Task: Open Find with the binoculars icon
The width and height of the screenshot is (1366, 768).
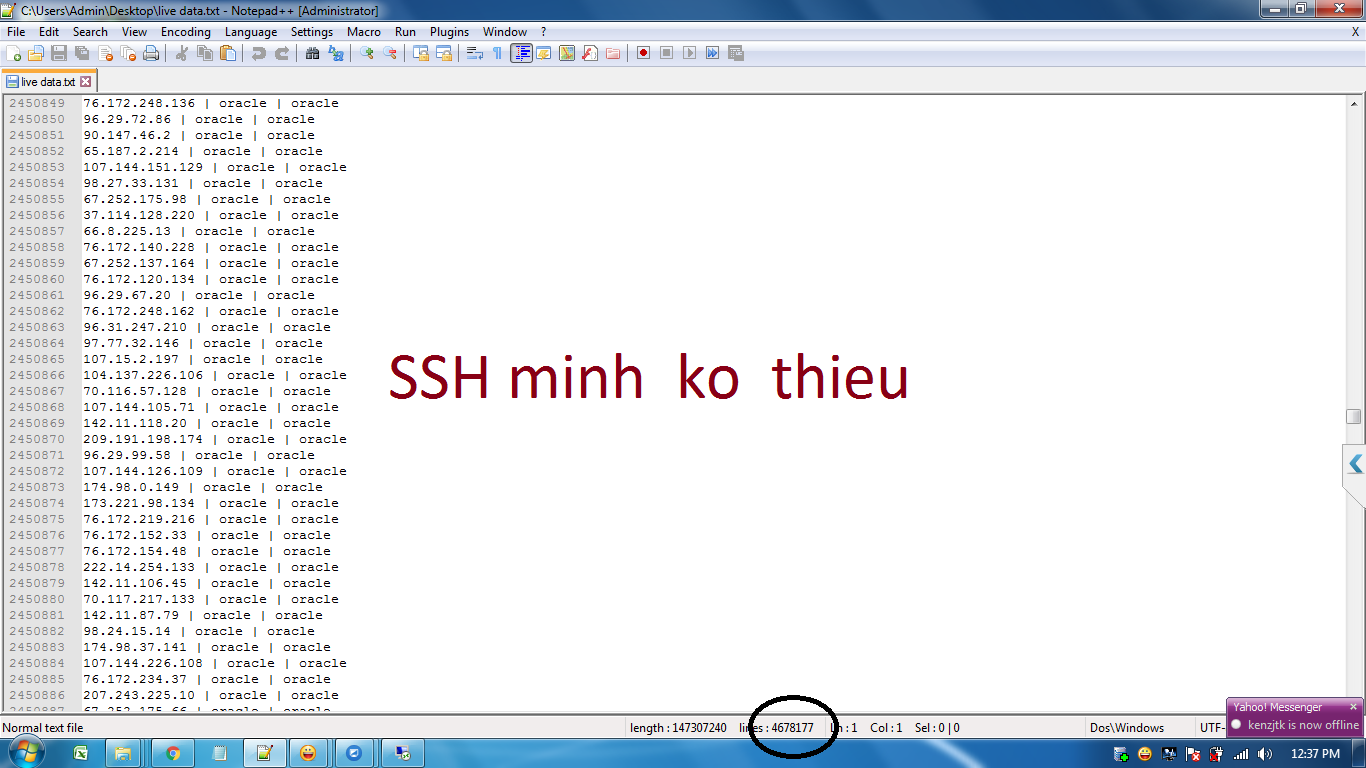Action: pyautogui.click(x=313, y=53)
